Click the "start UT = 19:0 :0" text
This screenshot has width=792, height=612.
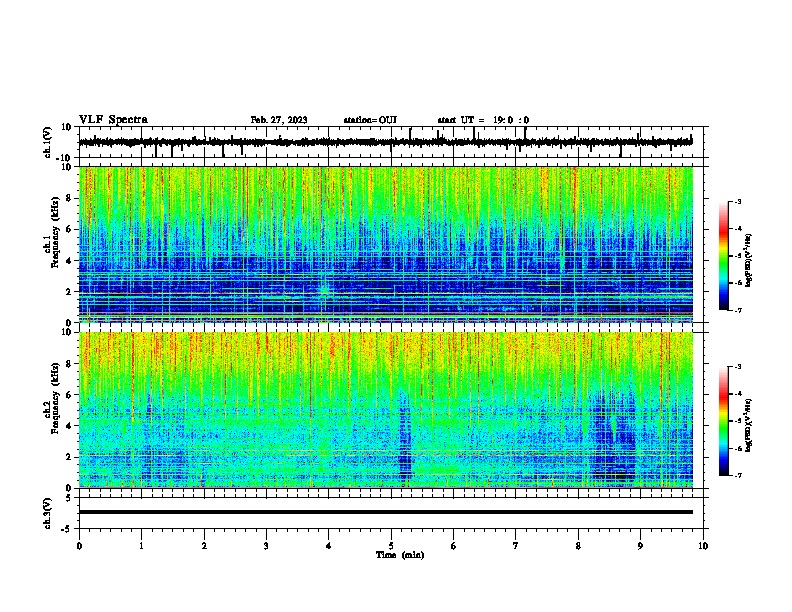coord(483,120)
